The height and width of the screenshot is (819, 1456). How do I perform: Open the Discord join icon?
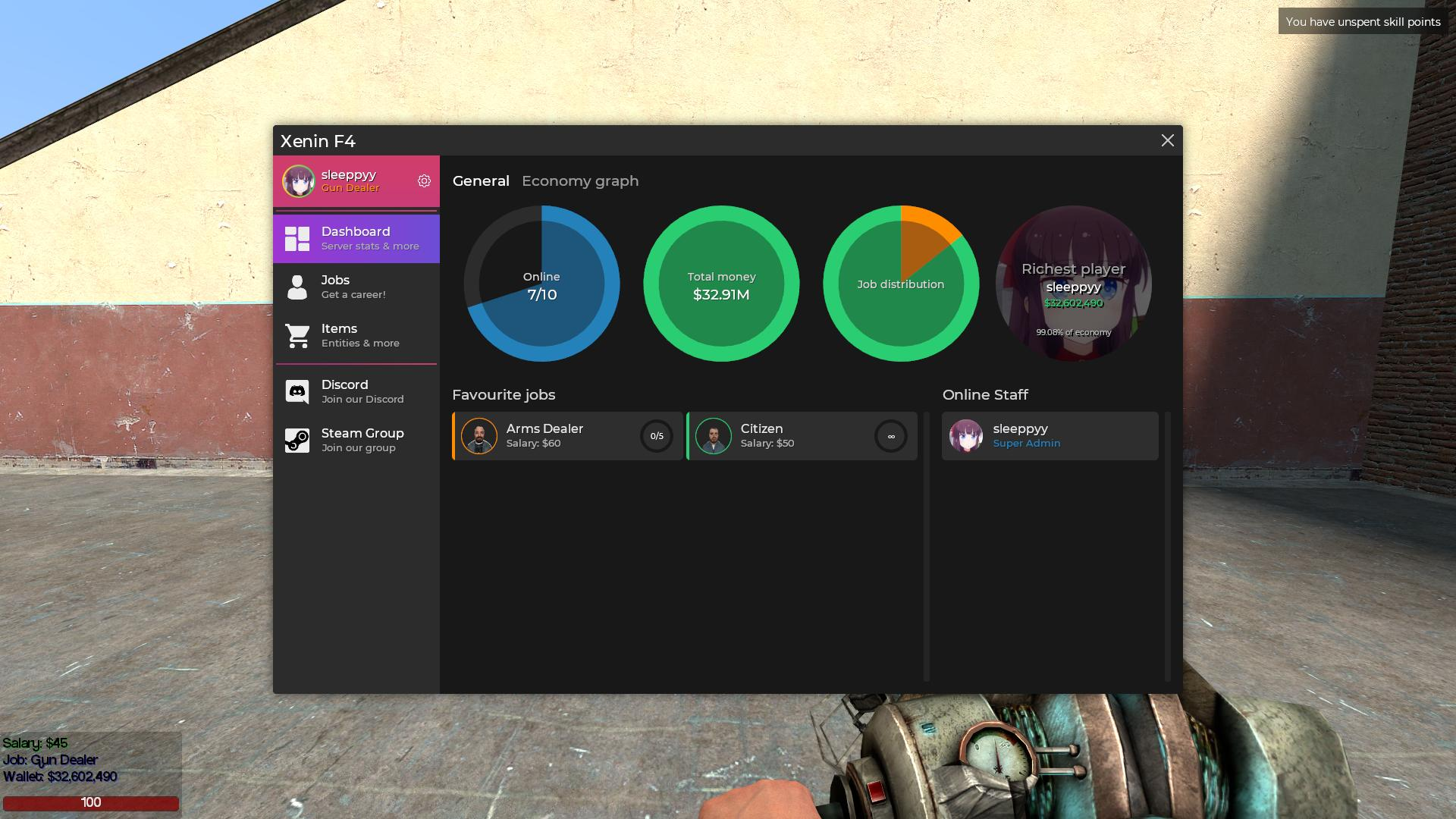pyautogui.click(x=297, y=391)
